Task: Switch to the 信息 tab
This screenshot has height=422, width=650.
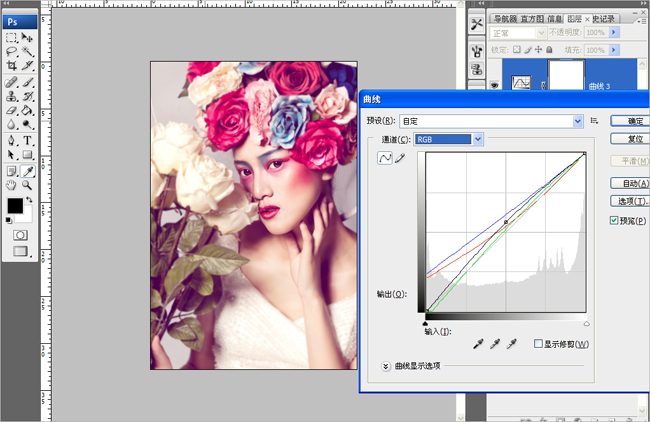Action: pyautogui.click(x=554, y=19)
